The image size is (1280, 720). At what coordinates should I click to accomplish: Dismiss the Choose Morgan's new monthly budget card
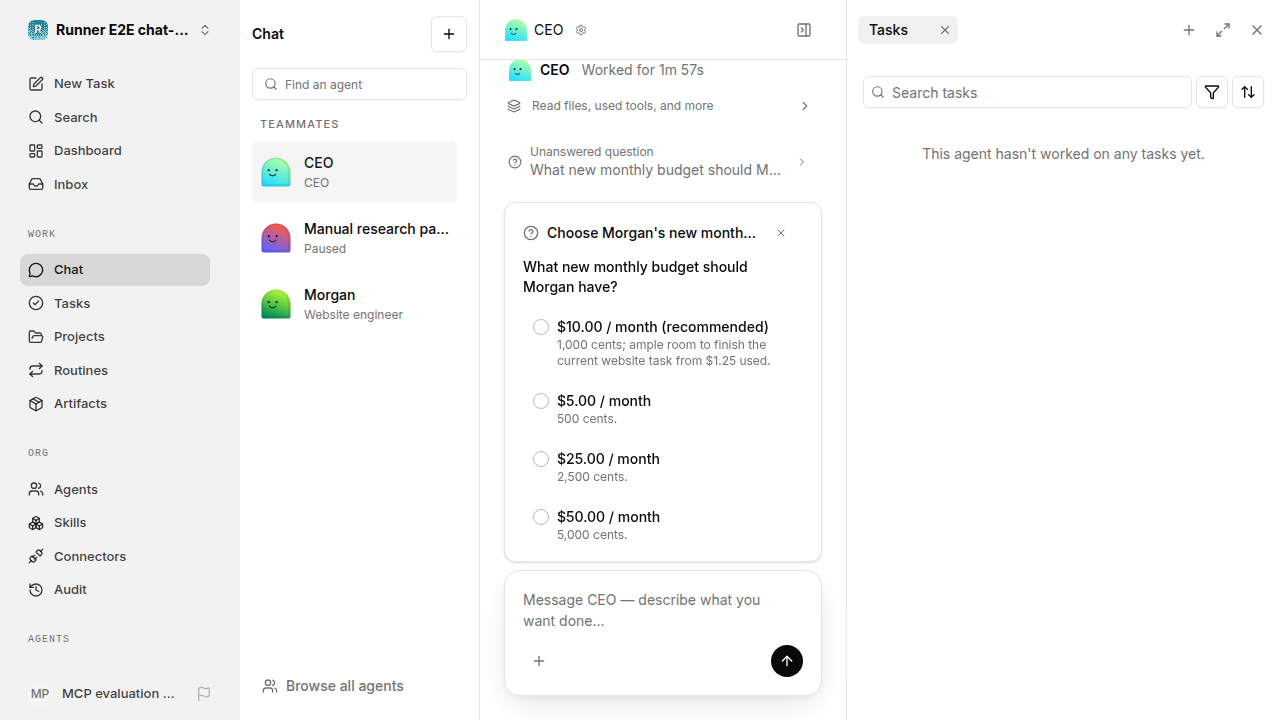pyautogui.click(x=781, y=233)
